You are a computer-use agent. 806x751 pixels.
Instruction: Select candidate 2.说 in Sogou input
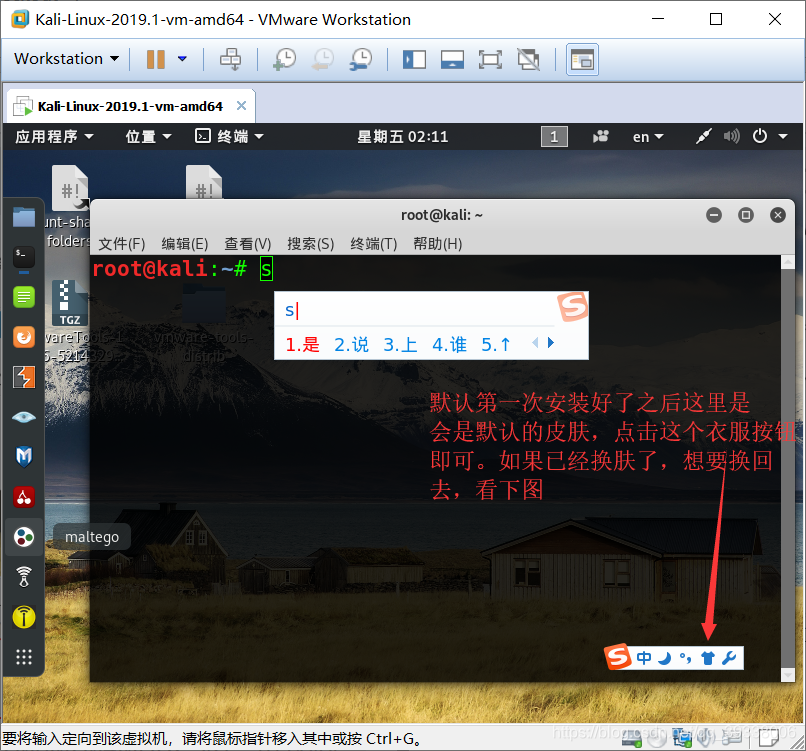[x=351, y=344]
